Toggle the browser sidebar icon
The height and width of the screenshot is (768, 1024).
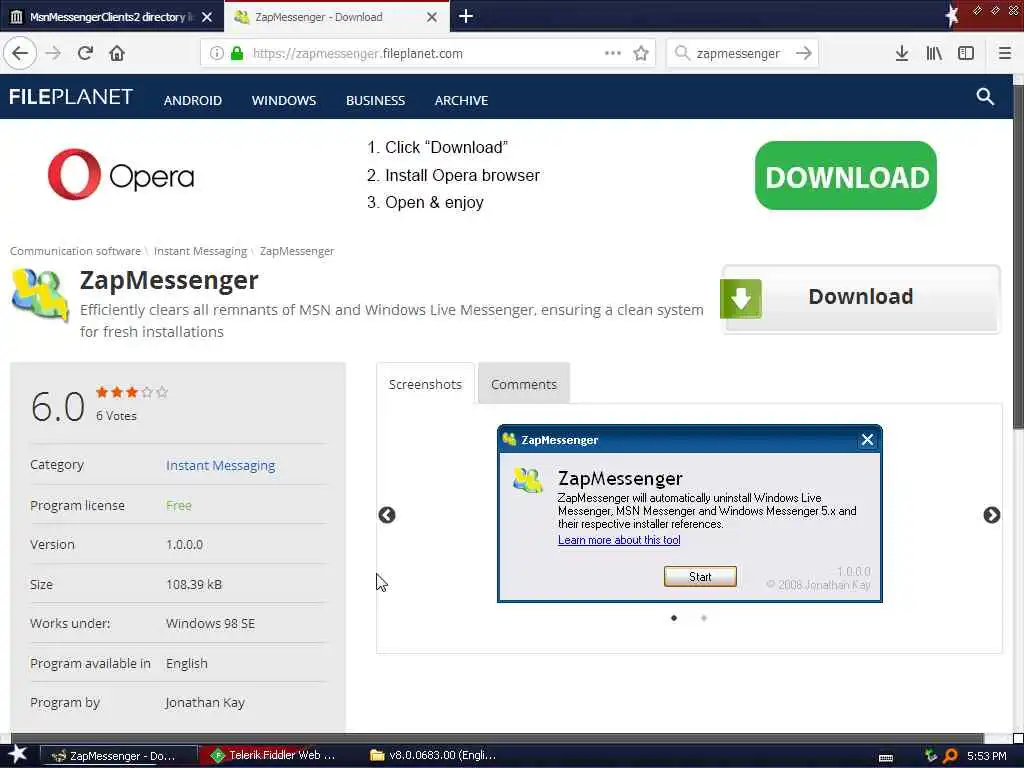966,53
